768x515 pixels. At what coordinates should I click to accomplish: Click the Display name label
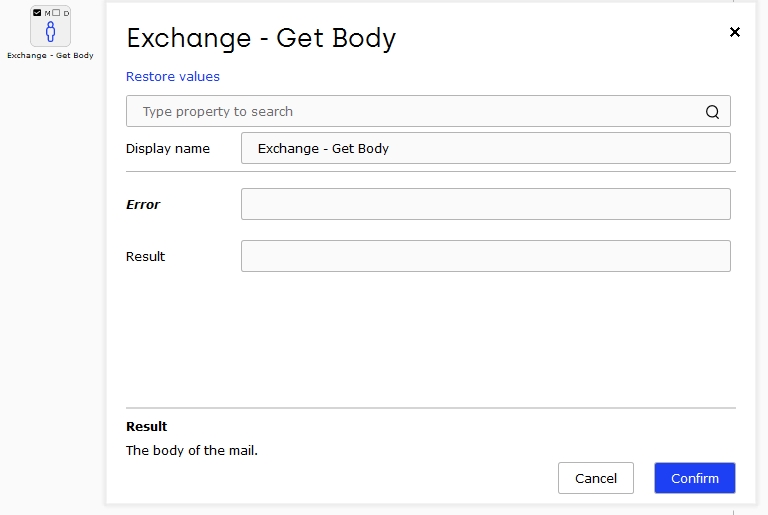point(168,148)
